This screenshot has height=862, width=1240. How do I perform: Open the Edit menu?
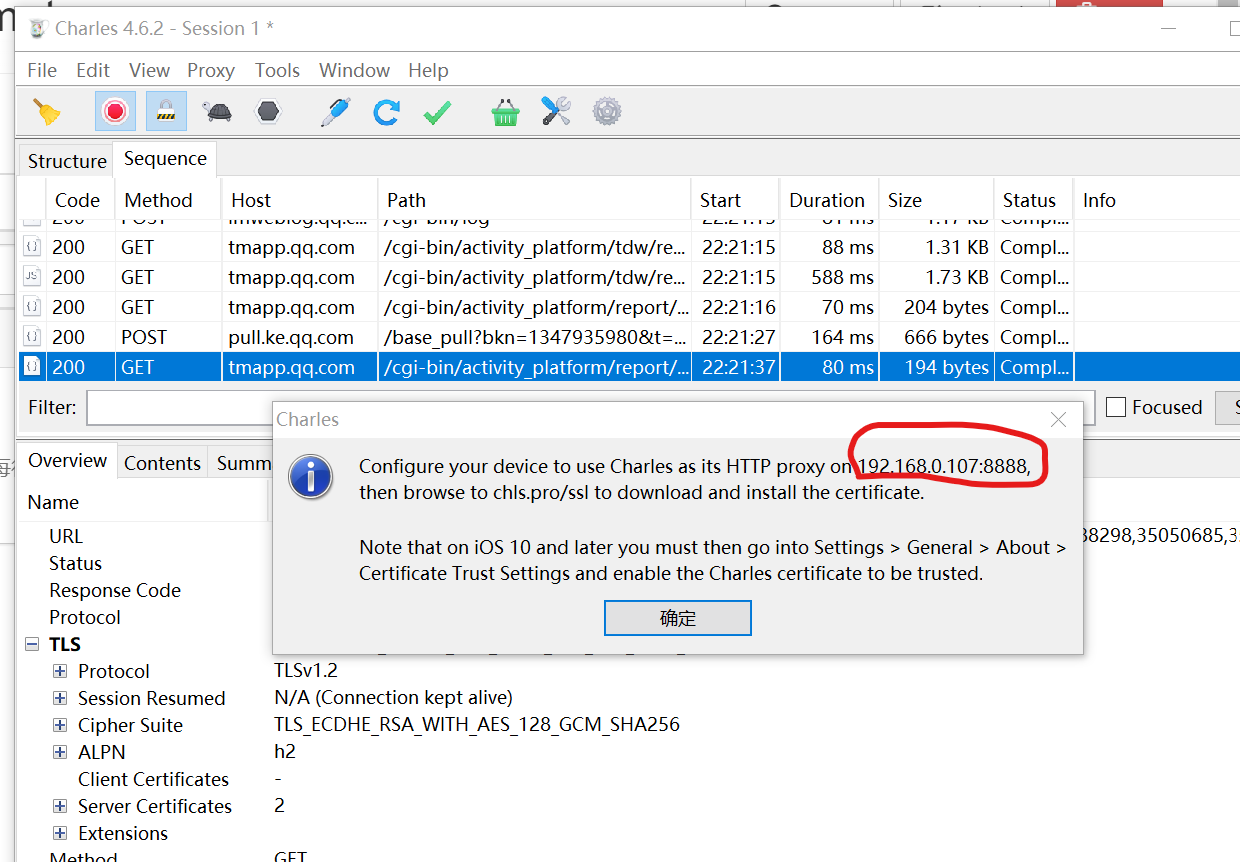tap(93, 70)
